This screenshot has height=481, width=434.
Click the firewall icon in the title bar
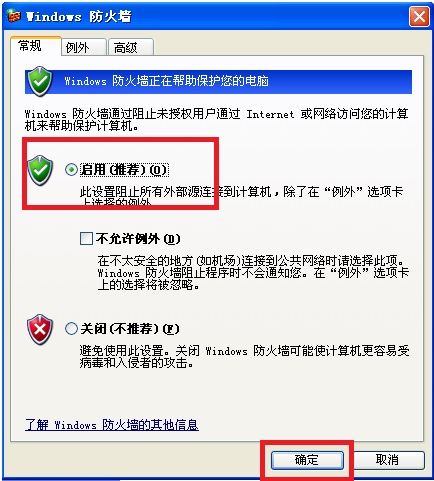[14, 16]
